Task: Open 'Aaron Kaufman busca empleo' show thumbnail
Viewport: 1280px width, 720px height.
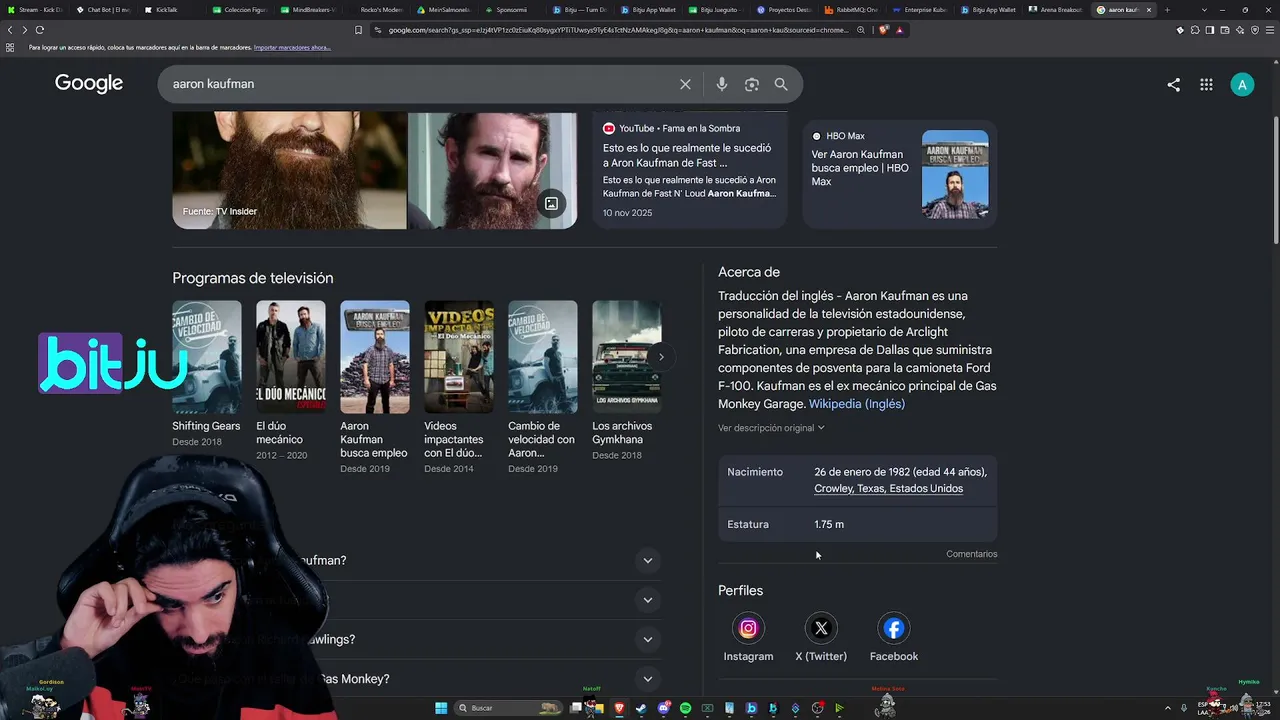Action: [375, 357]
